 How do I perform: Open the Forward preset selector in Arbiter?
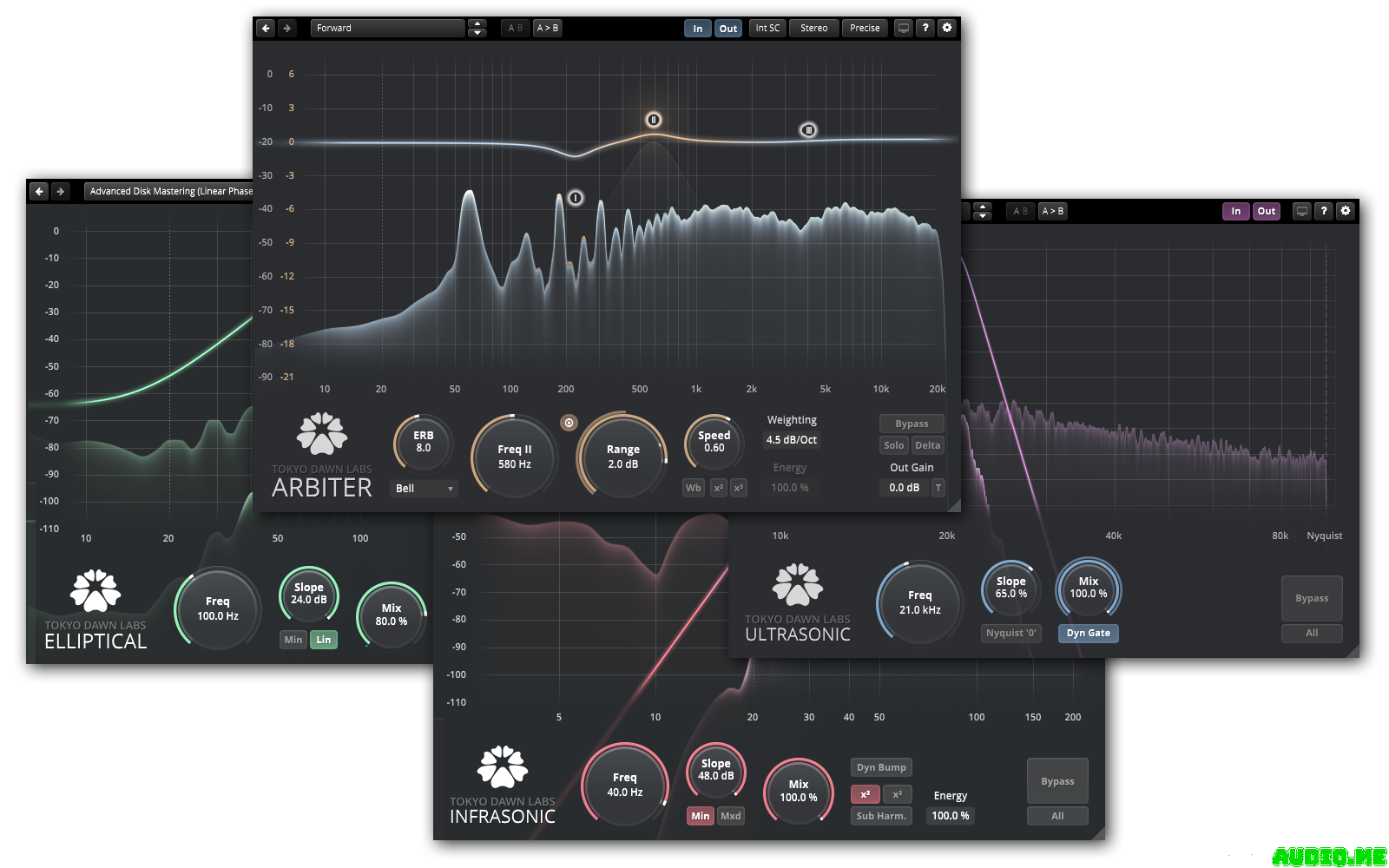[387, 28]
